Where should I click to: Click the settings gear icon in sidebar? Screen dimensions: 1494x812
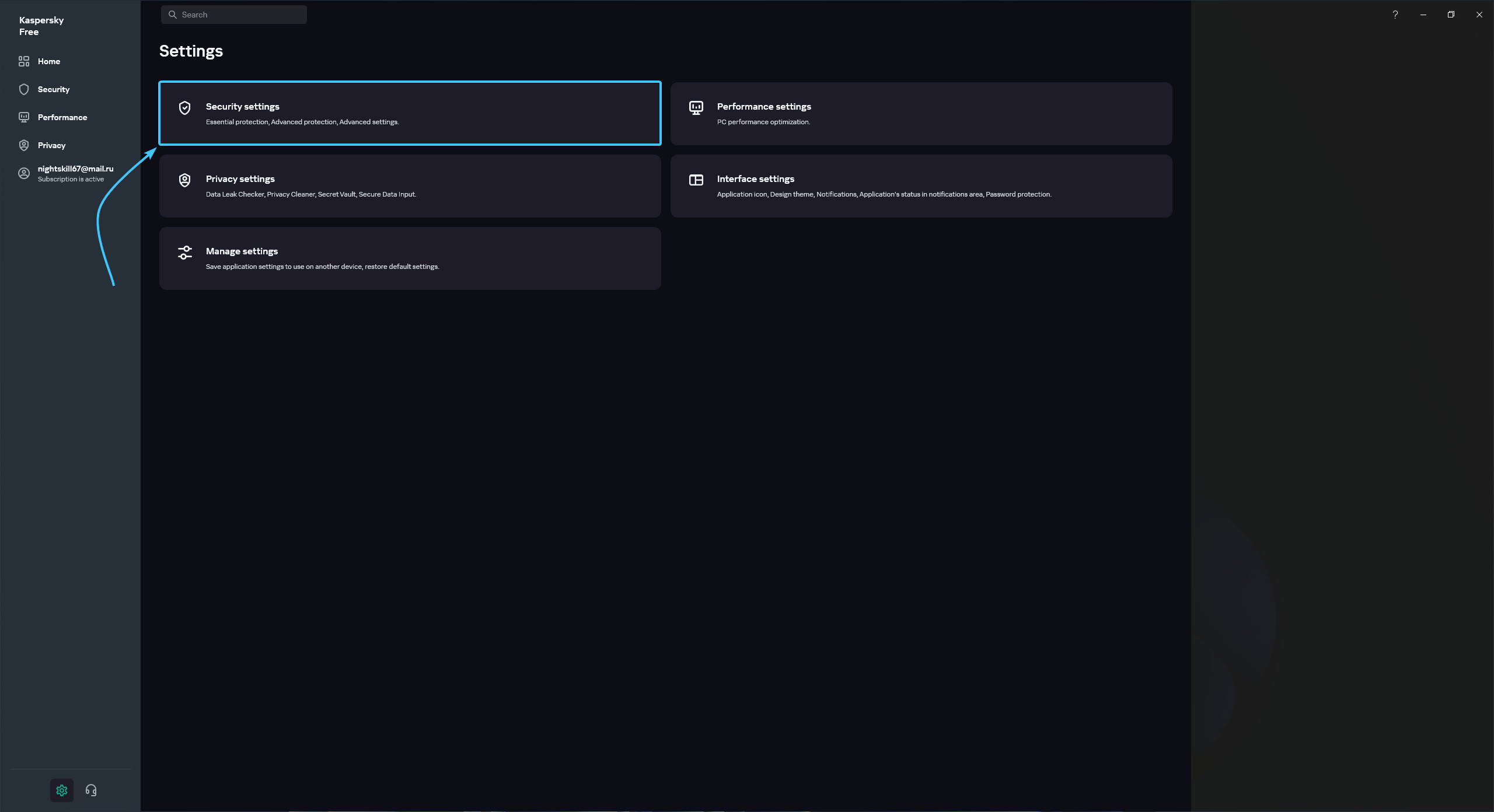[x=62, y=790]
